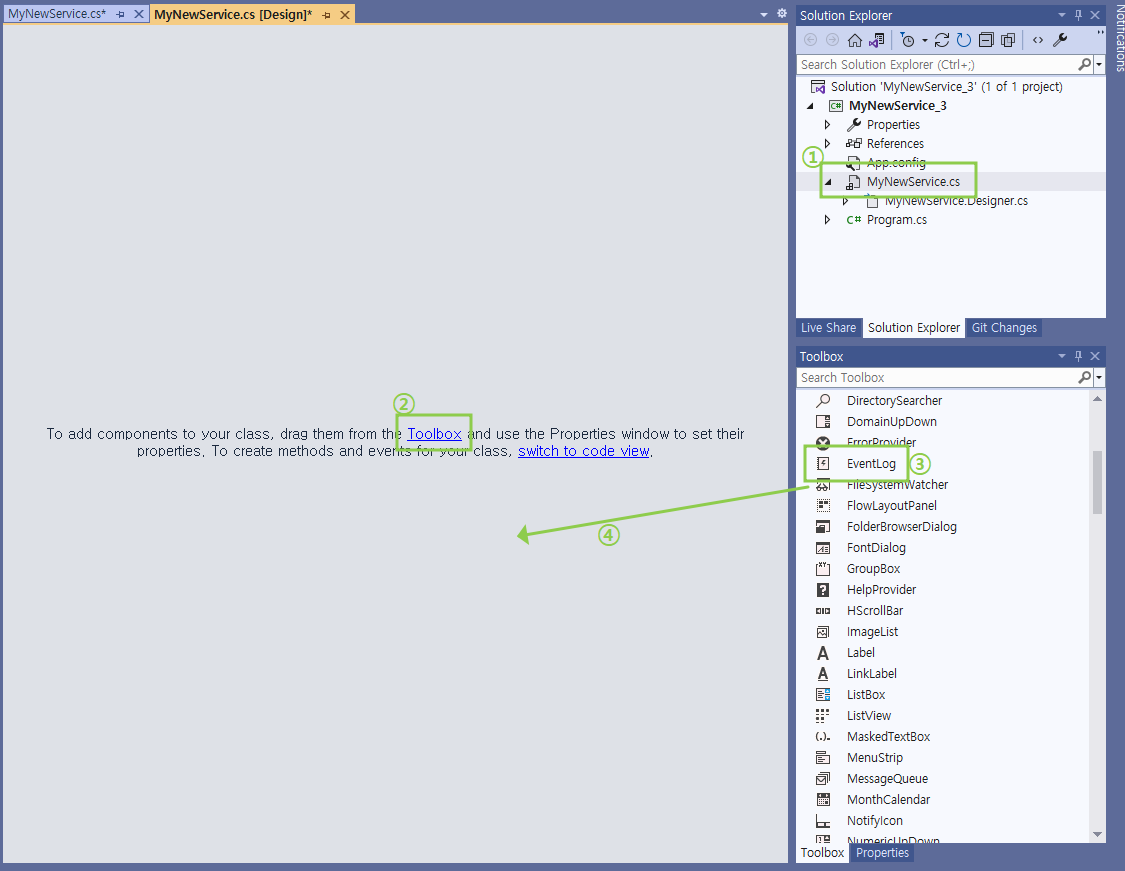This screenshot has height=871, width=1125.
Task: Select ListView in Toolbox
Action: [869, 716]
